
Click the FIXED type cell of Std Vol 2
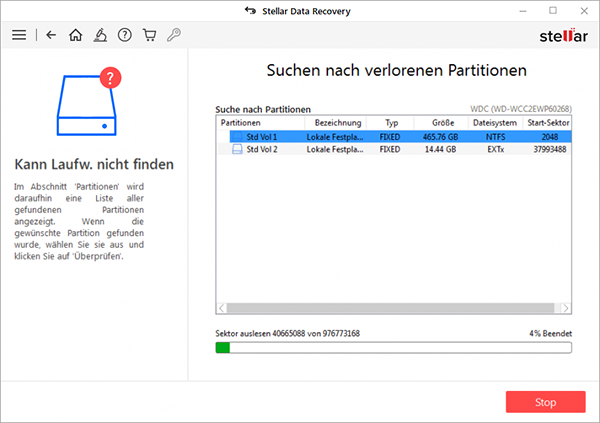coord(390,149)
